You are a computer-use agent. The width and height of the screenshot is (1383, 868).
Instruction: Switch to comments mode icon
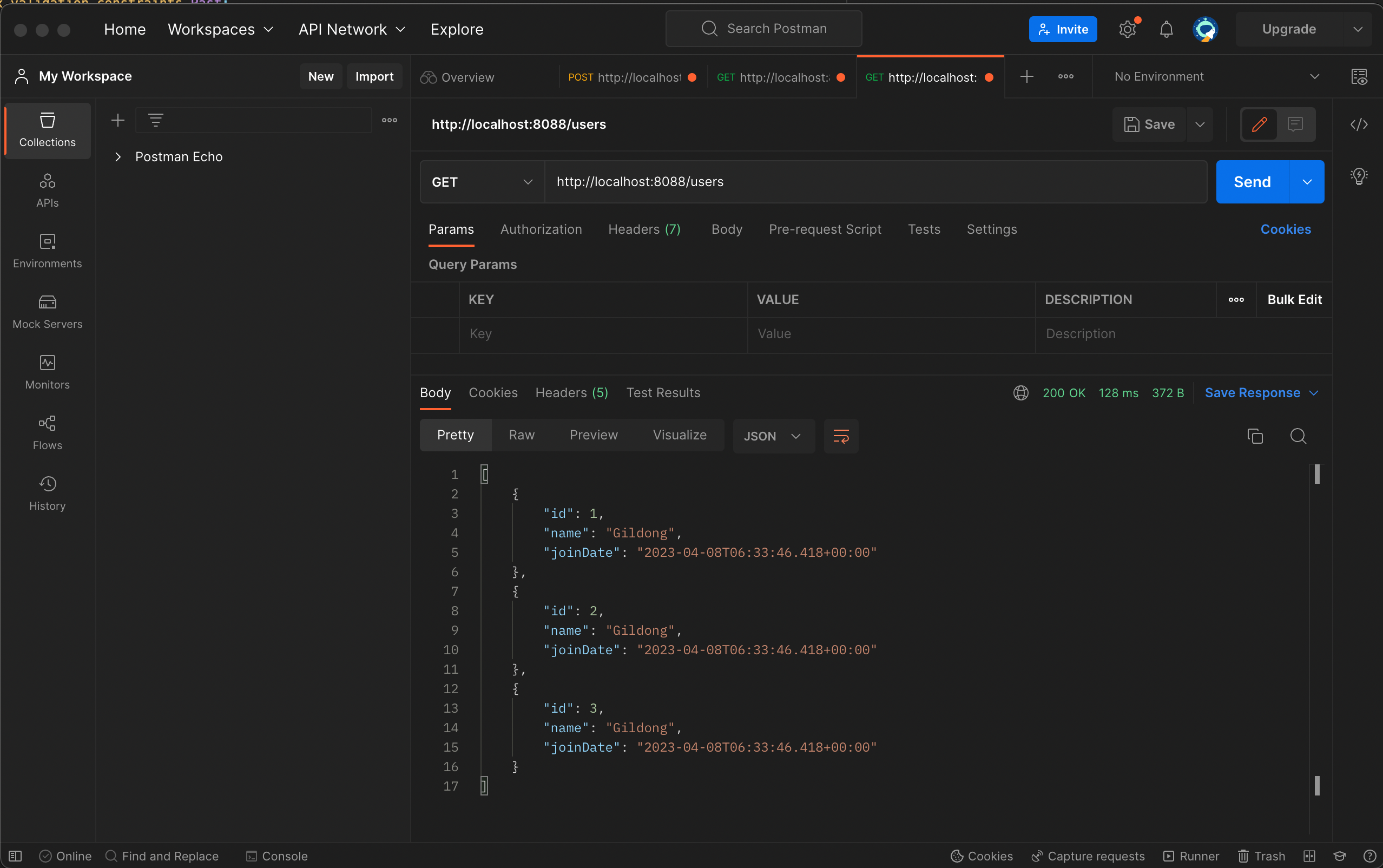coord(1295,124)
